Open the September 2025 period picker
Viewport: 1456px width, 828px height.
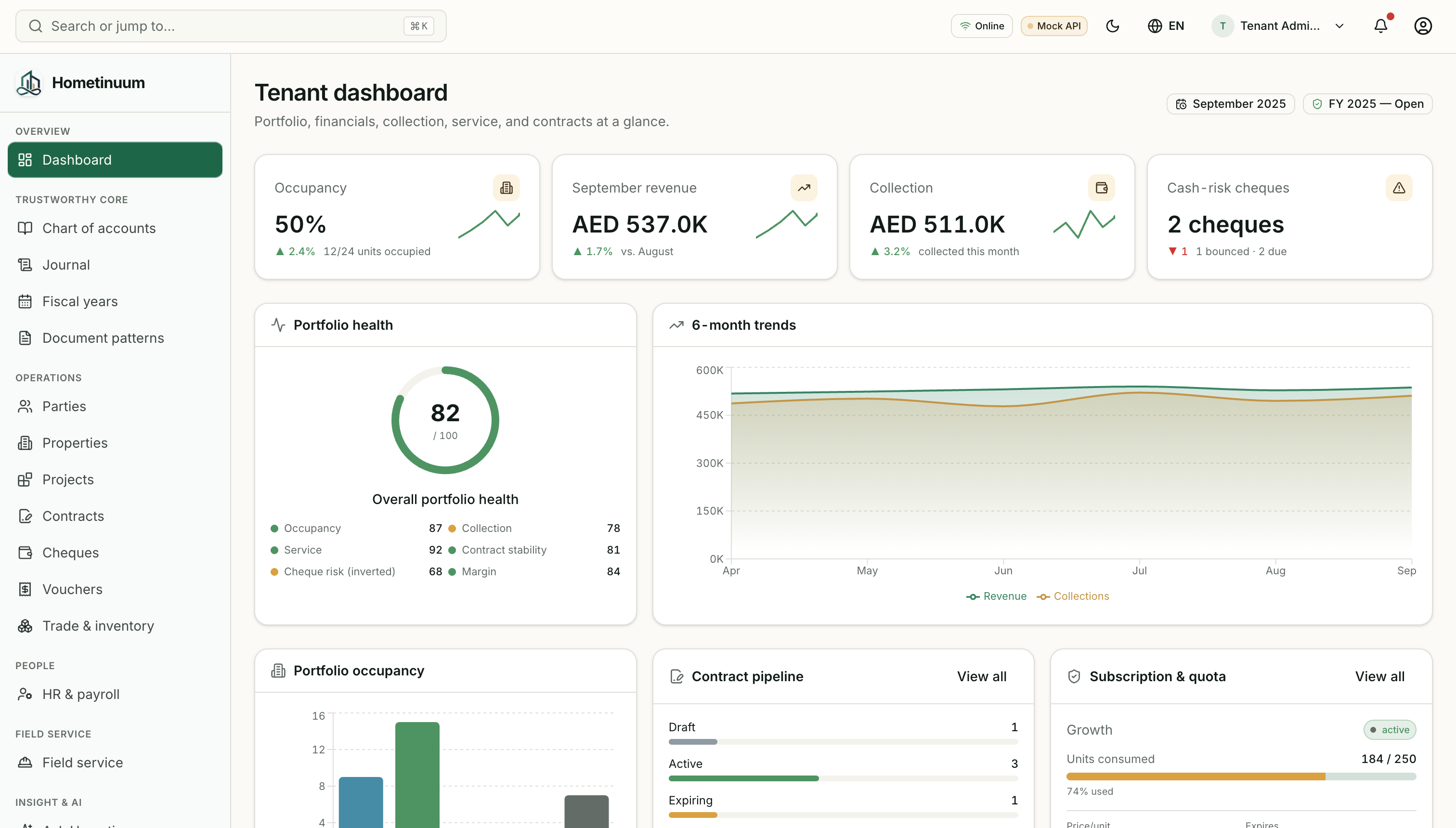pos(1231,104)
